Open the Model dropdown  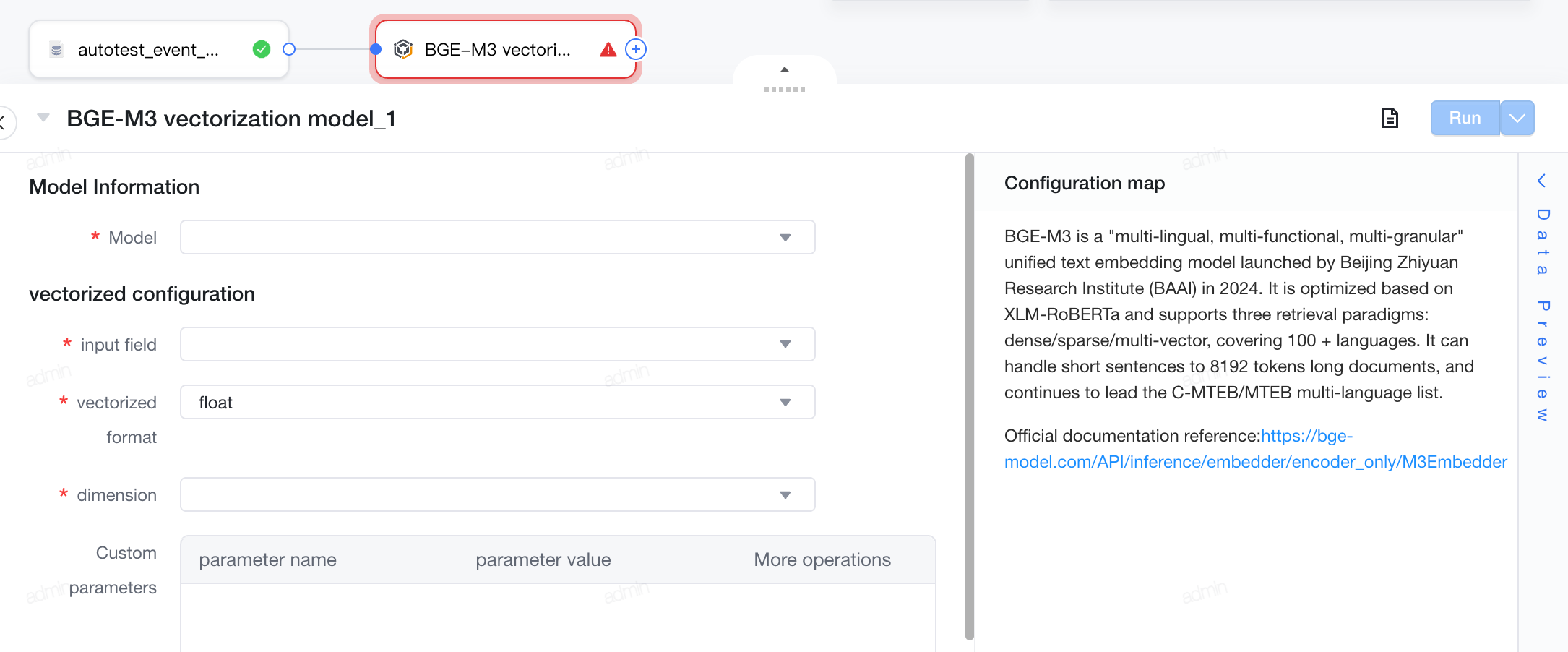[x=497, y=237]
